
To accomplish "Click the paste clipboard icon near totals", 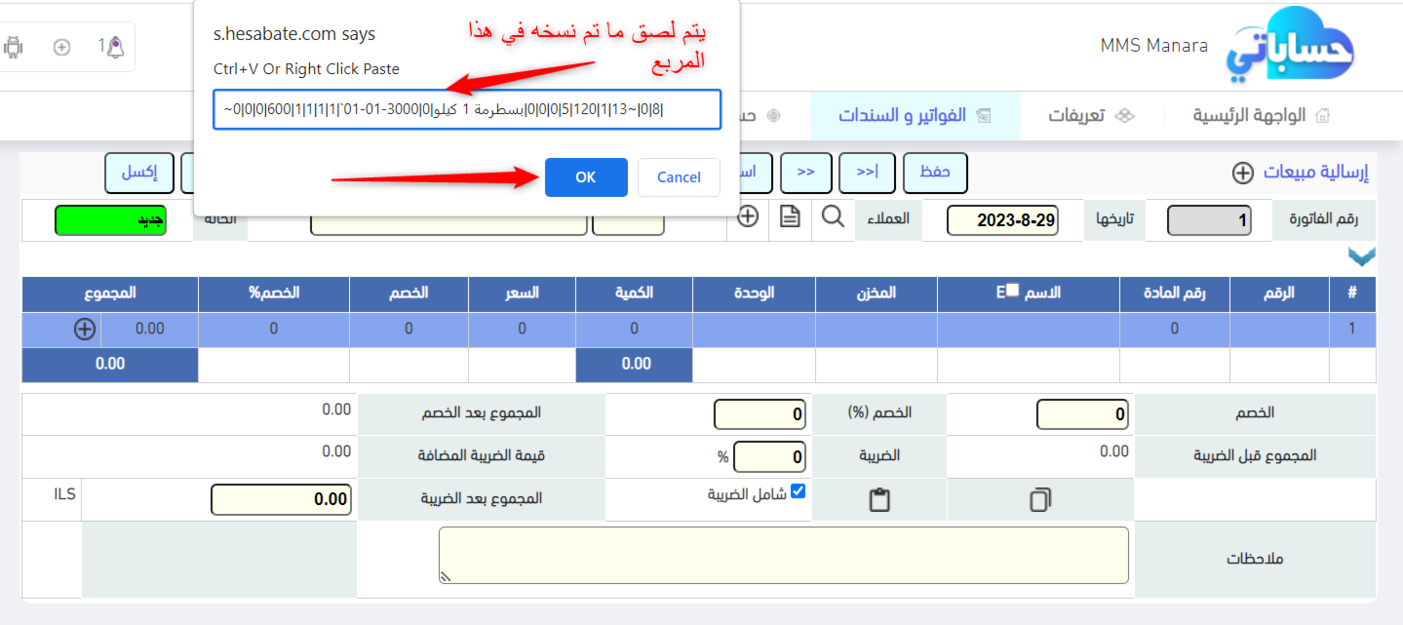I will pyautogui.click(x=879, y=500).
